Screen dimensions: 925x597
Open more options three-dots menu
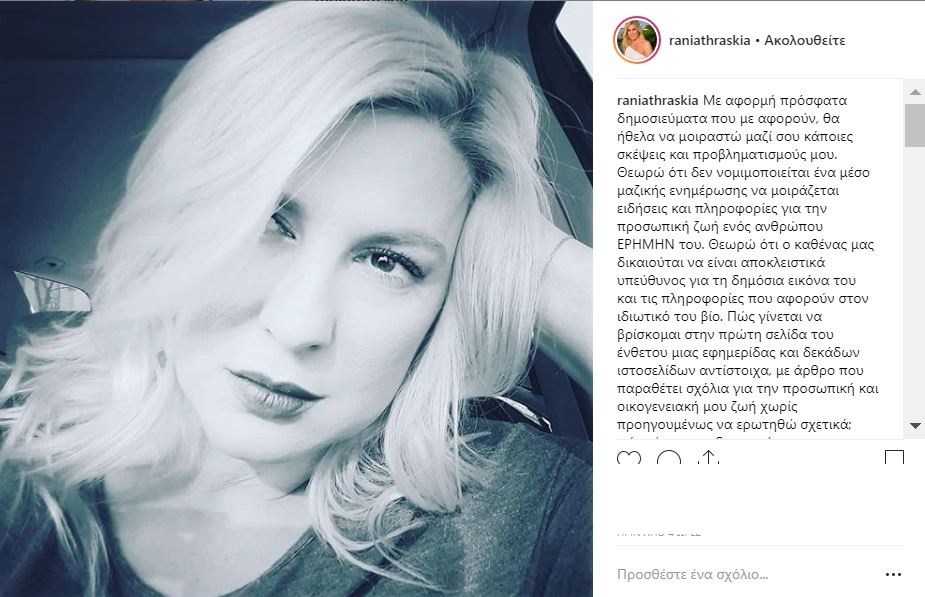[x=893, y=575]
